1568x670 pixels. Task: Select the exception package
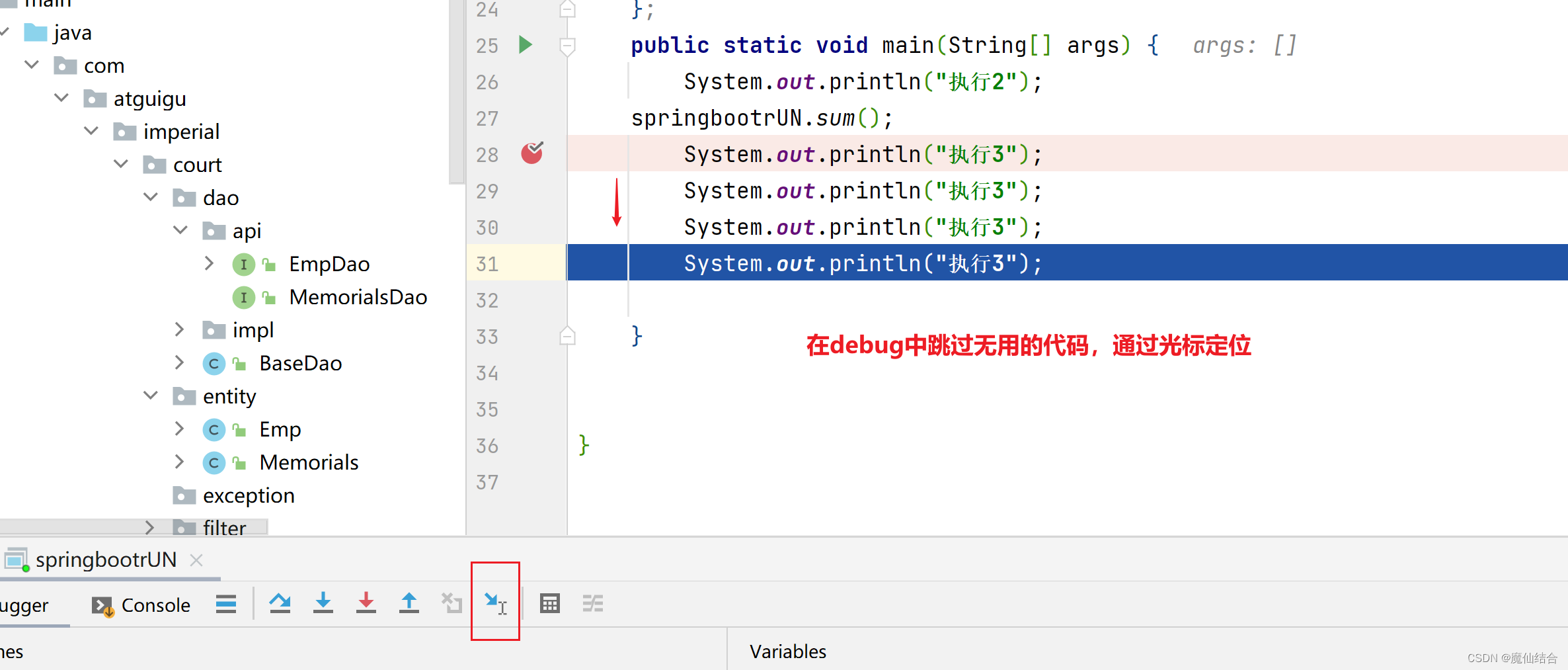(x=249, y=495)
